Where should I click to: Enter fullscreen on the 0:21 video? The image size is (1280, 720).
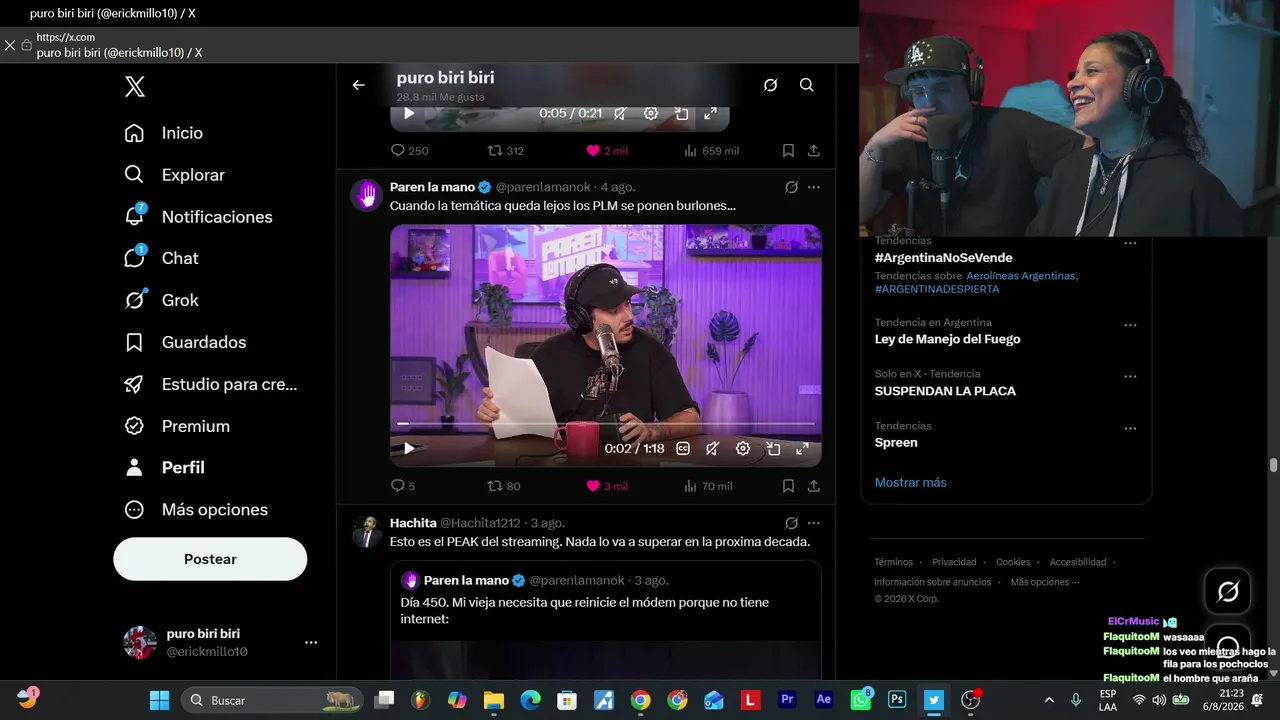click(x=710, y=114)
